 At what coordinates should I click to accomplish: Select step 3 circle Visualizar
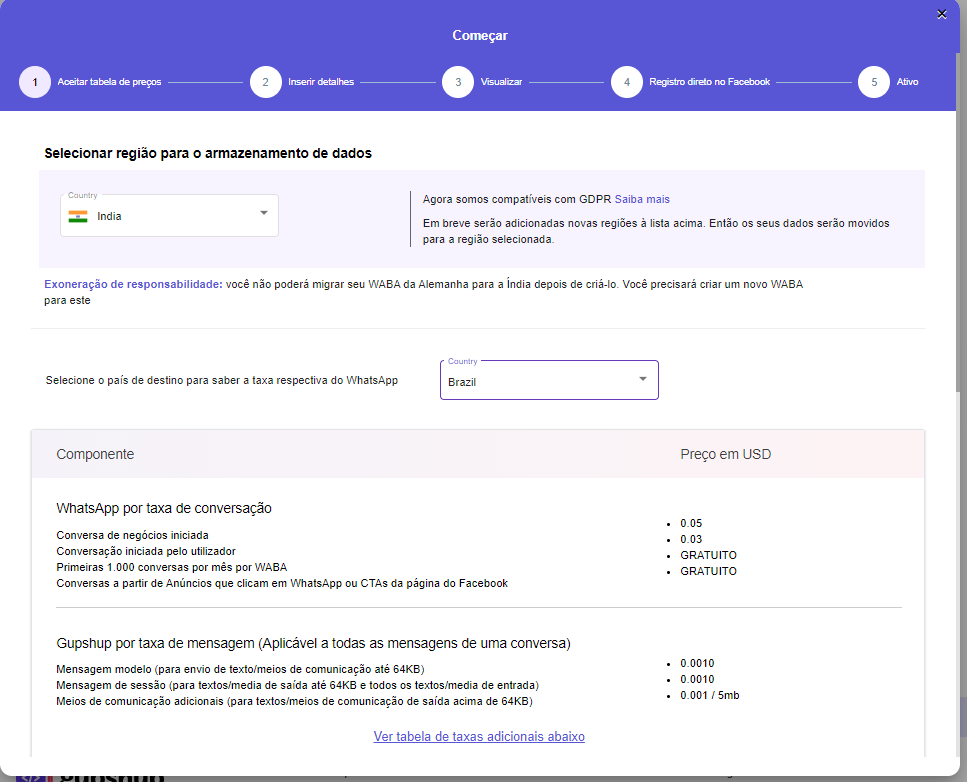pyautogui.click(x=458, y=82)
